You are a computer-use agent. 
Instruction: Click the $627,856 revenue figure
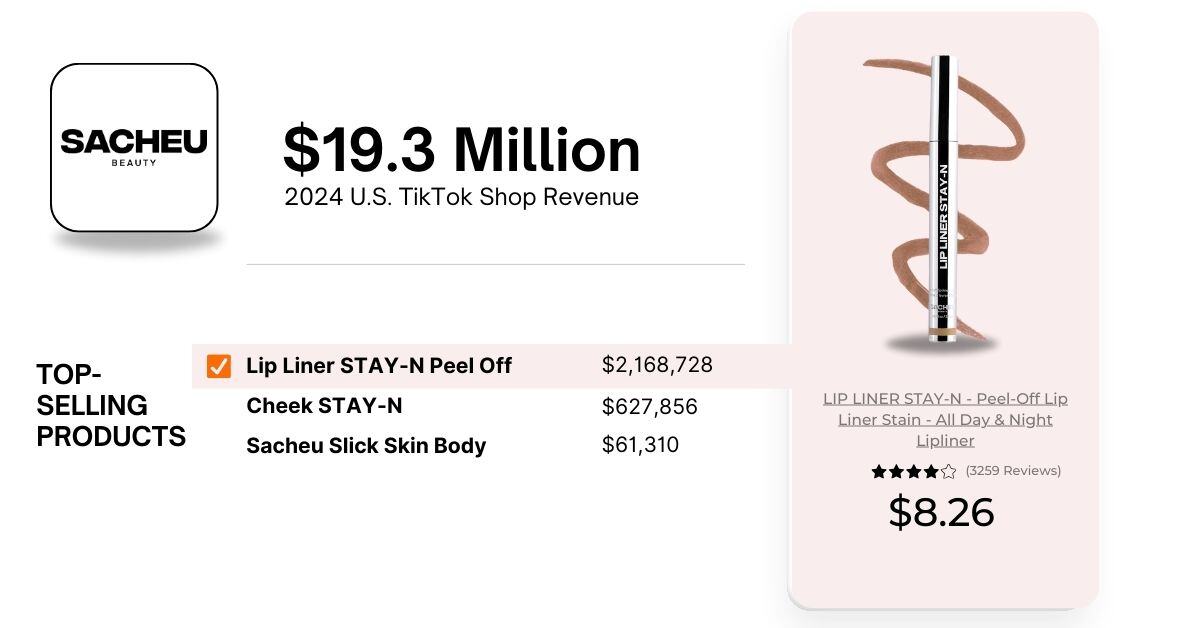[649, 406]
